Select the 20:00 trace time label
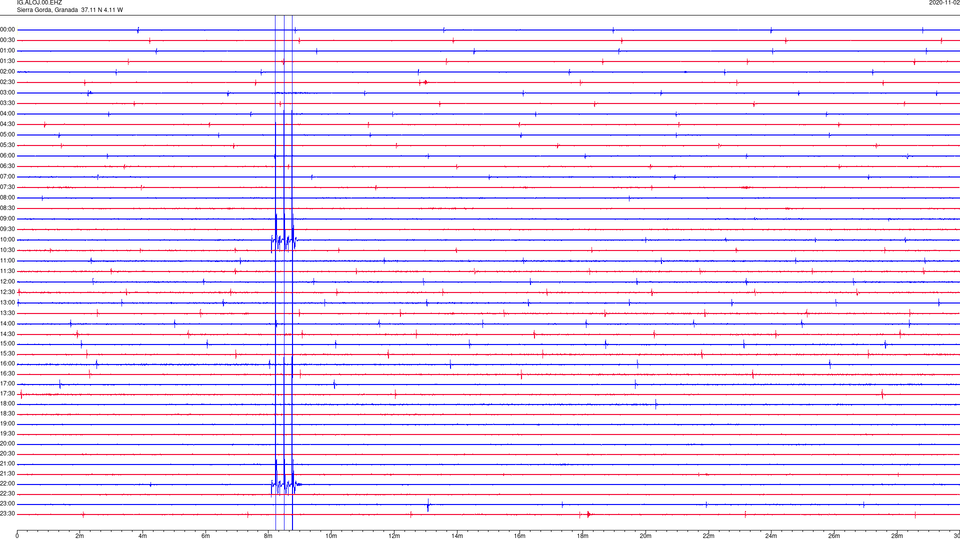 coord(8,444)
